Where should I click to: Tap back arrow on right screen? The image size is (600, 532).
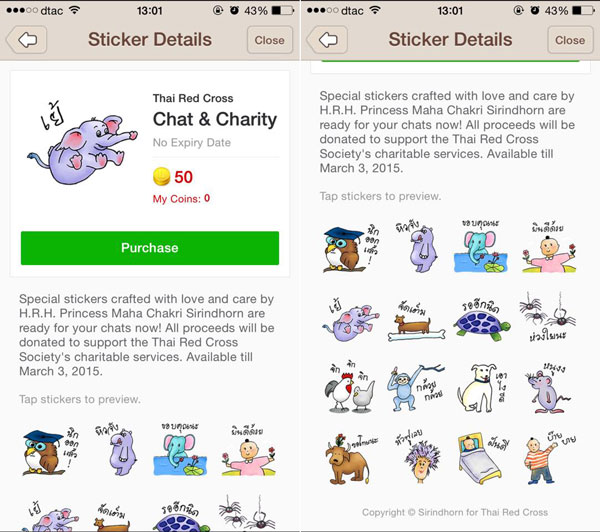point(327,40)
